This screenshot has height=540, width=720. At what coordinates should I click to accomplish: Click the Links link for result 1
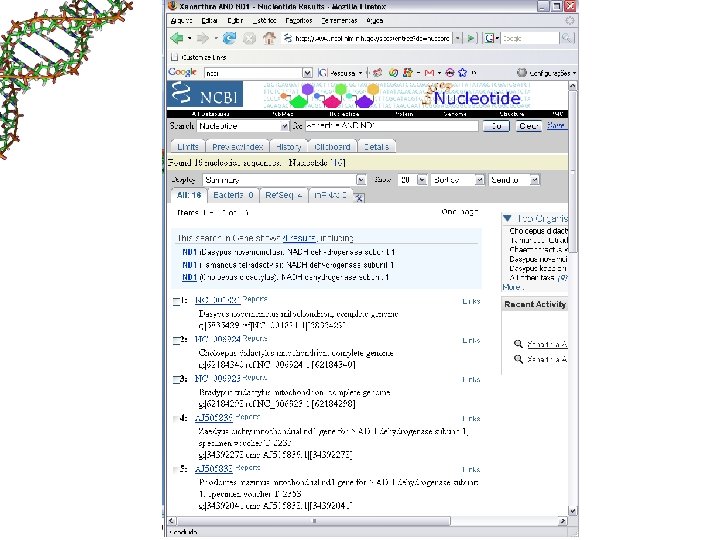click(471, 301)
